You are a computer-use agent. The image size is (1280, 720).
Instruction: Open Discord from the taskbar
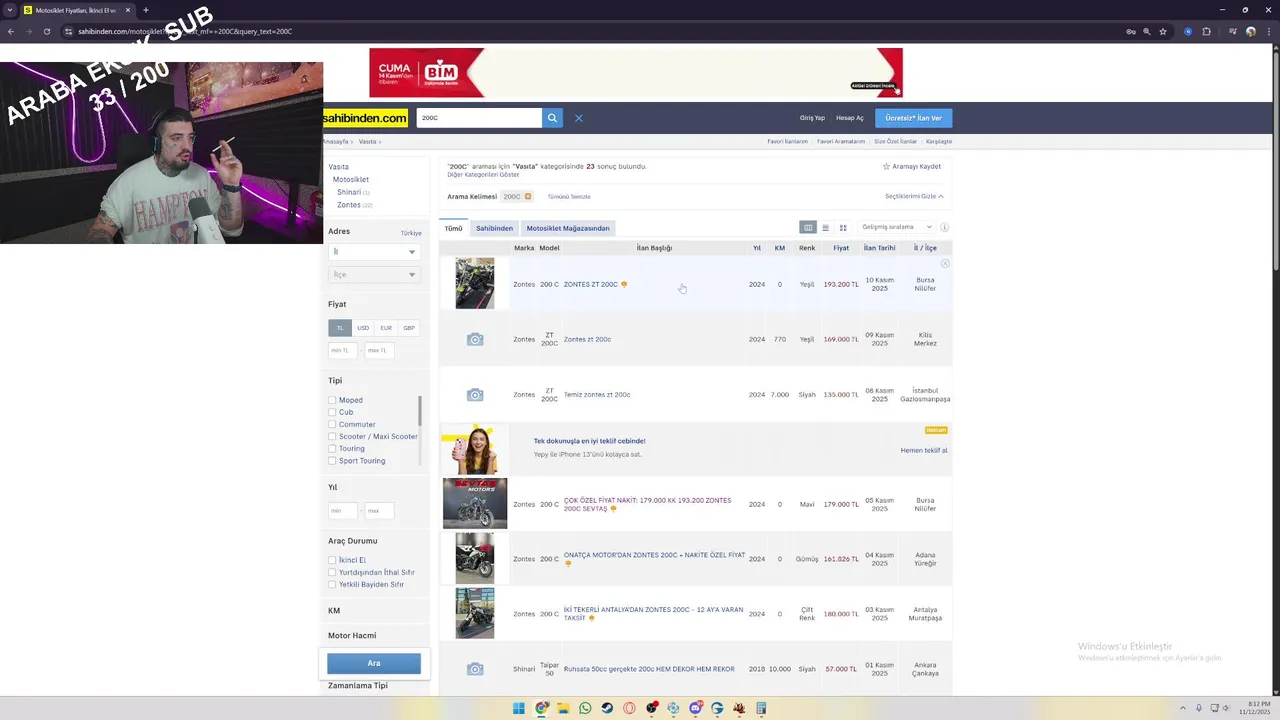pos(695,708)
